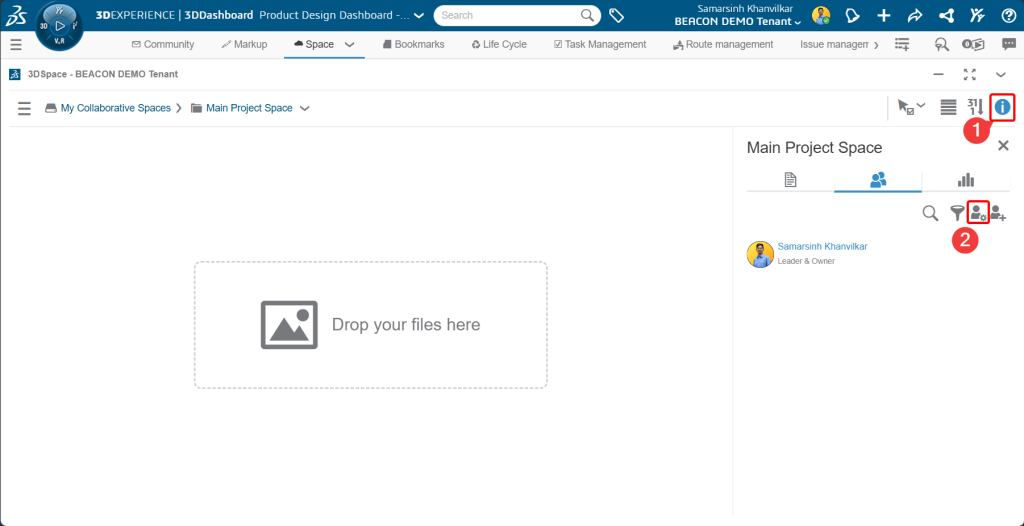Expand the Space tab dropdown chevron
1024x526 pixels.
tap(350, 45)
